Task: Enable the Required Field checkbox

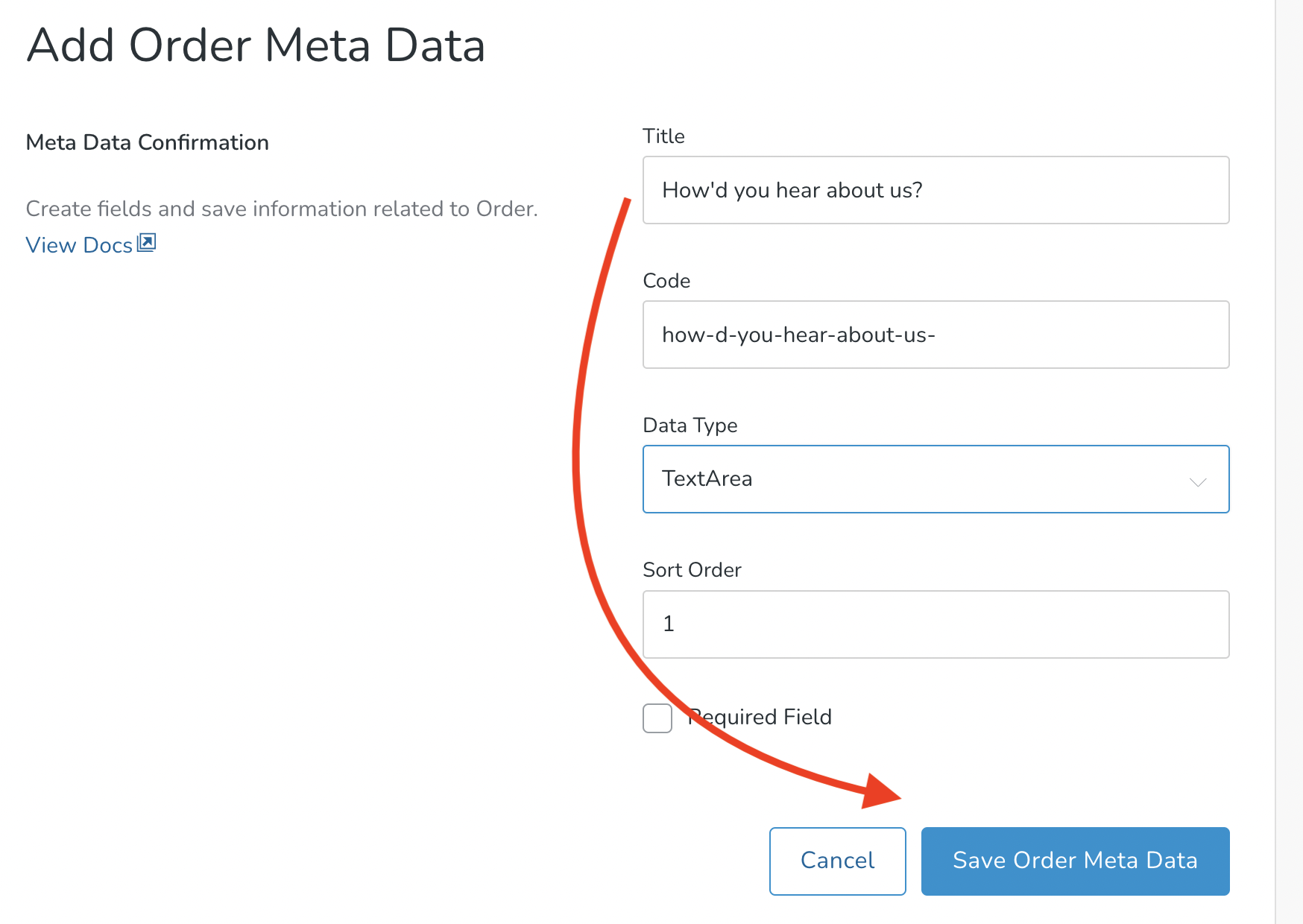Action: [657, 718]
